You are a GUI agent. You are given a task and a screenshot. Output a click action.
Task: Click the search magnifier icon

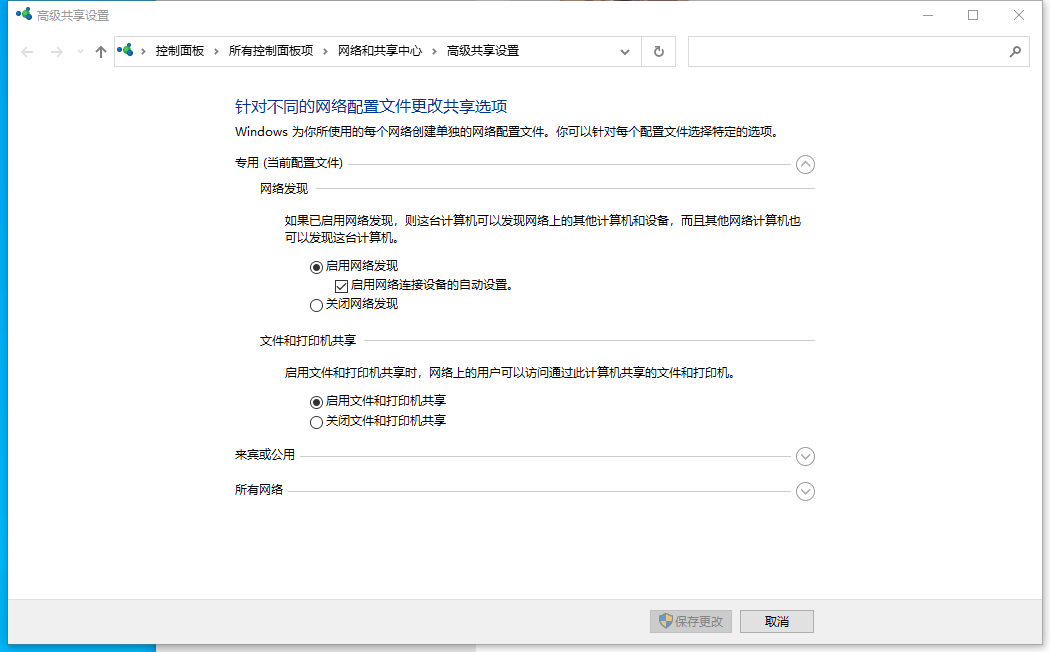(x=1014, y=52)
